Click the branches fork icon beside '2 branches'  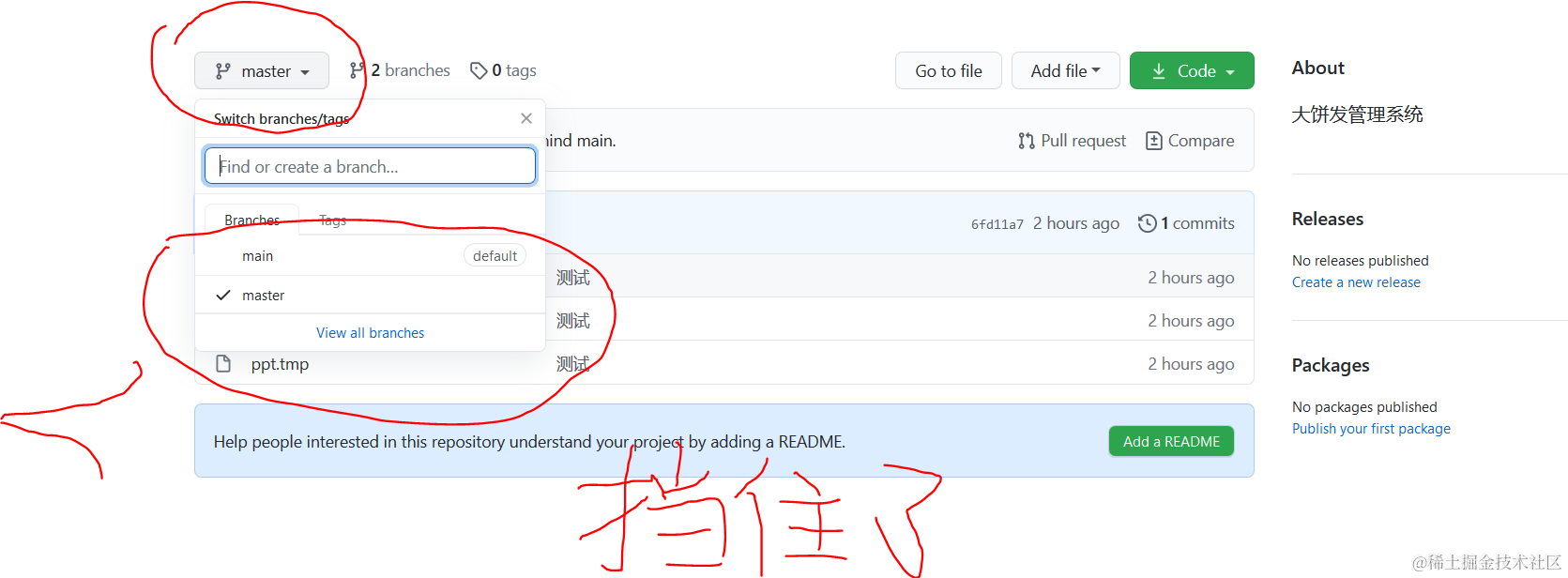[357, 70]
